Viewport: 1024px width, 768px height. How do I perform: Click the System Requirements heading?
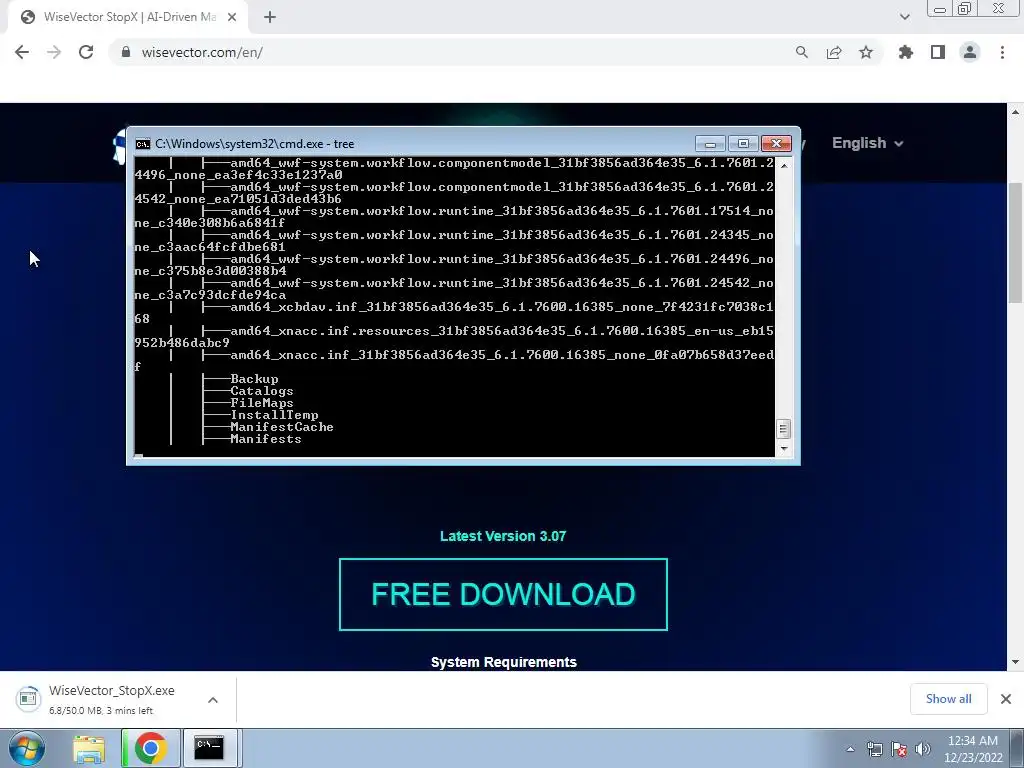(x=504, y=662)
